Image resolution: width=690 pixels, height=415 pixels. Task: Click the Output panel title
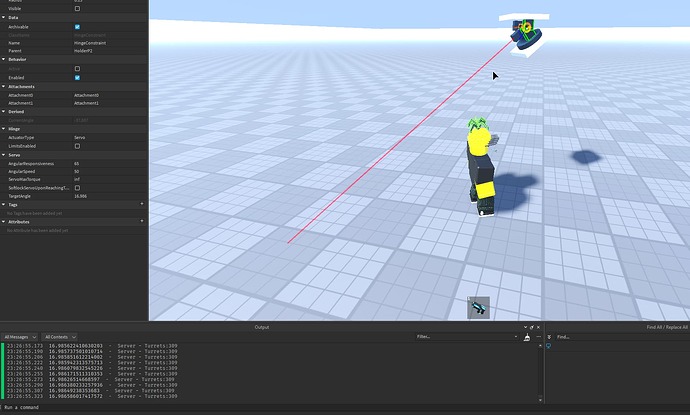coord(262,327)
